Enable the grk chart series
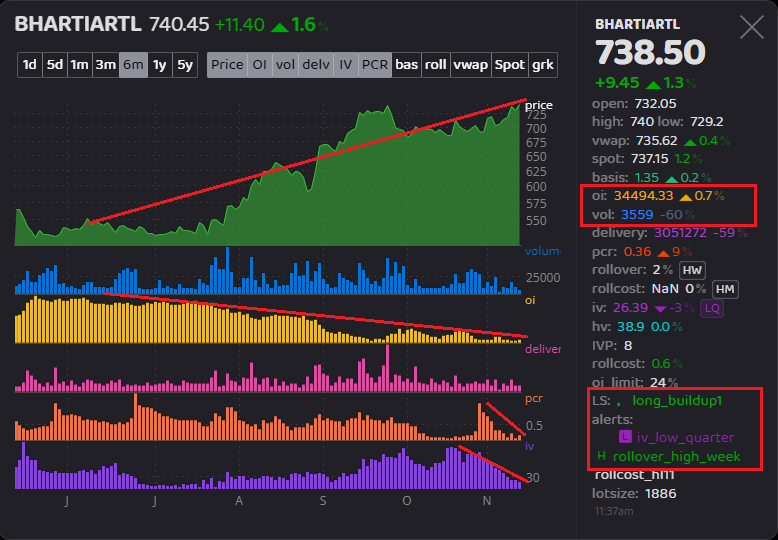The height and width of the screenshot is (540, 778). coord(543,65)
